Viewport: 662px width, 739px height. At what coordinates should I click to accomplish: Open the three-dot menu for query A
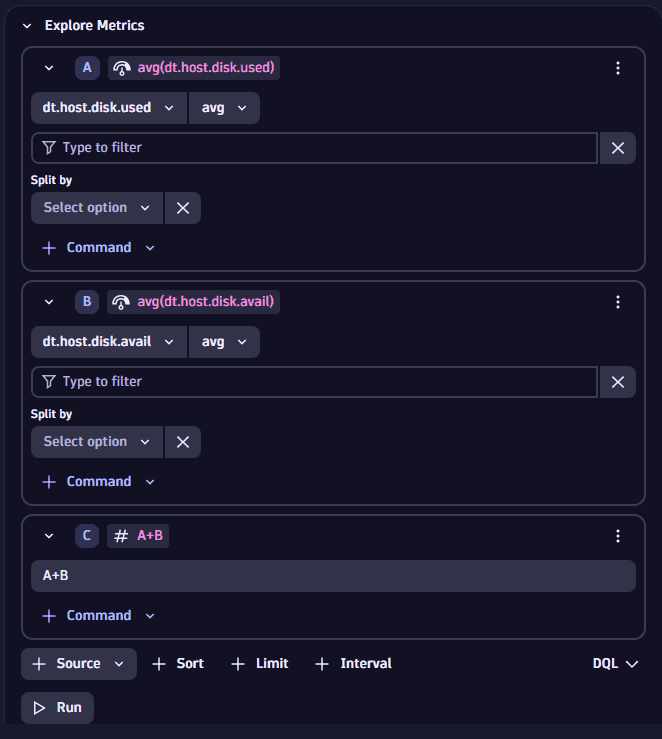point(618,68)
